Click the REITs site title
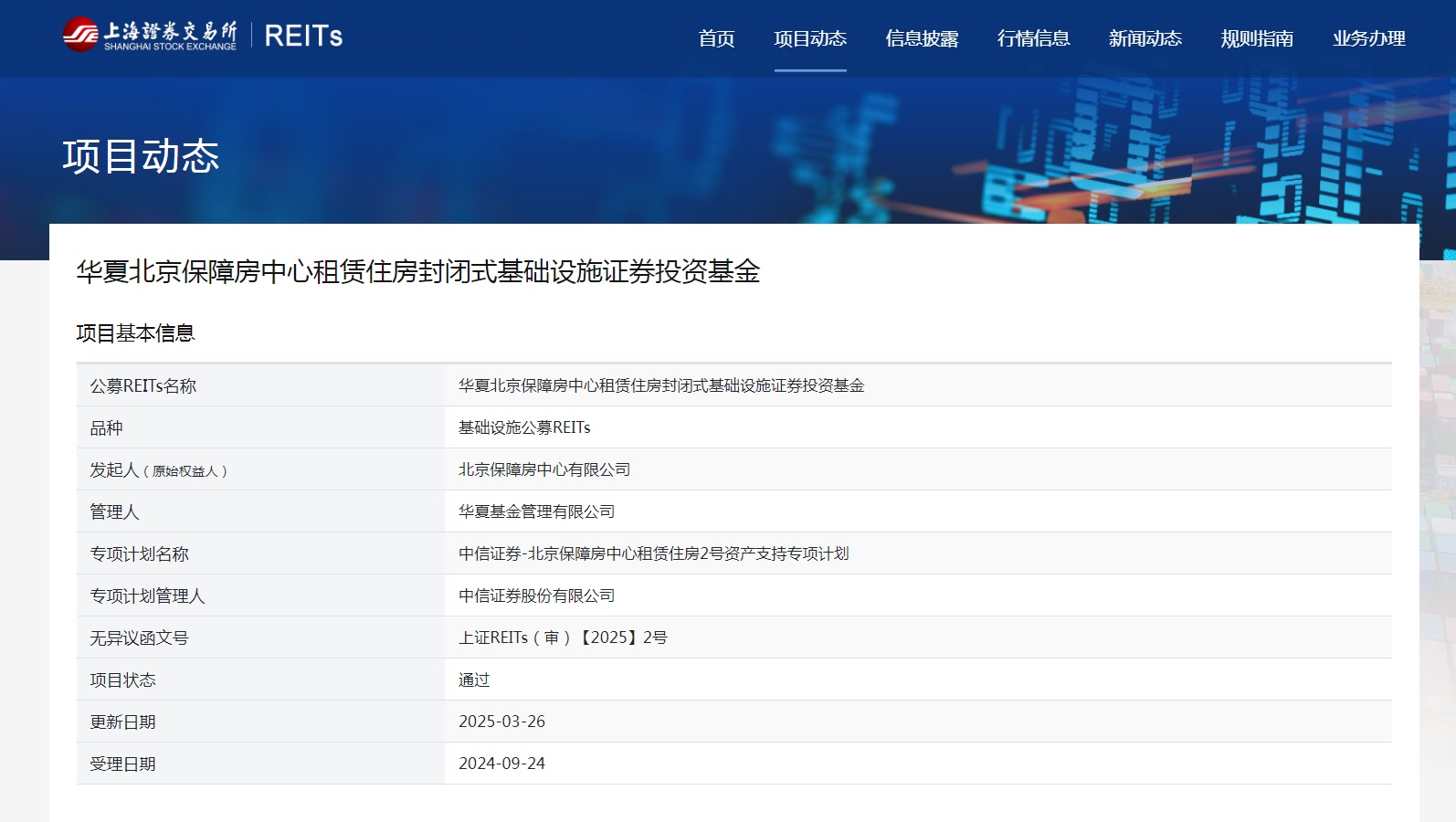 point(303,36)
